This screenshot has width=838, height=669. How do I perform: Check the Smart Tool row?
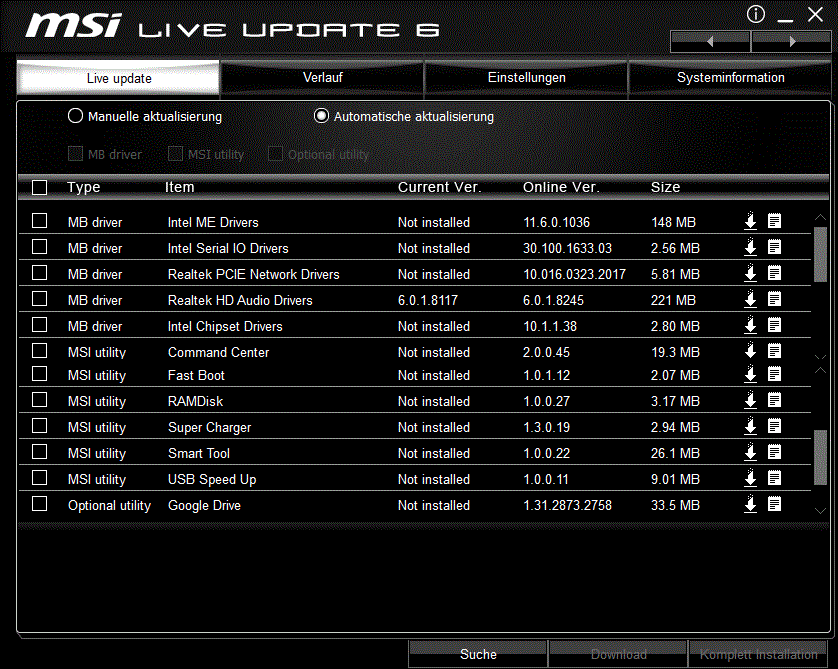[x=40, y=452]
